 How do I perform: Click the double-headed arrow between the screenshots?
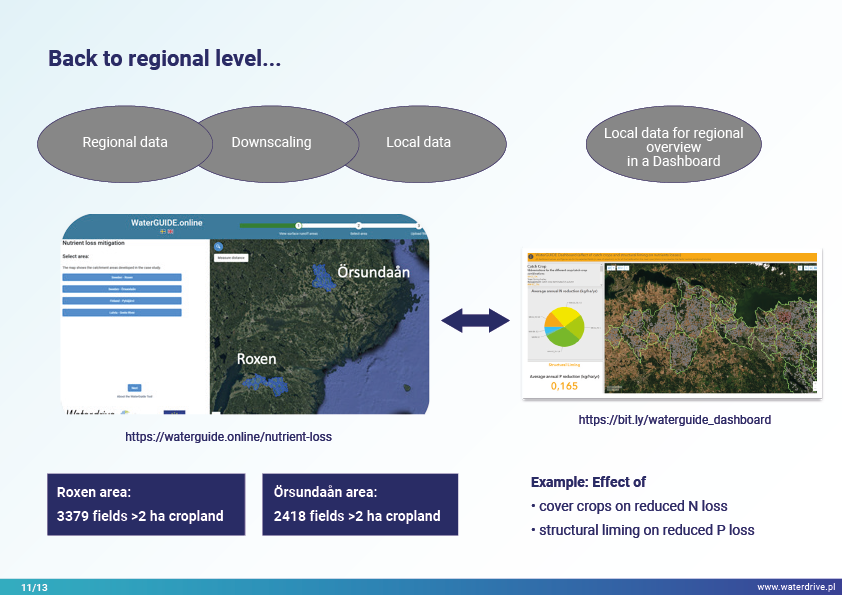476,321
